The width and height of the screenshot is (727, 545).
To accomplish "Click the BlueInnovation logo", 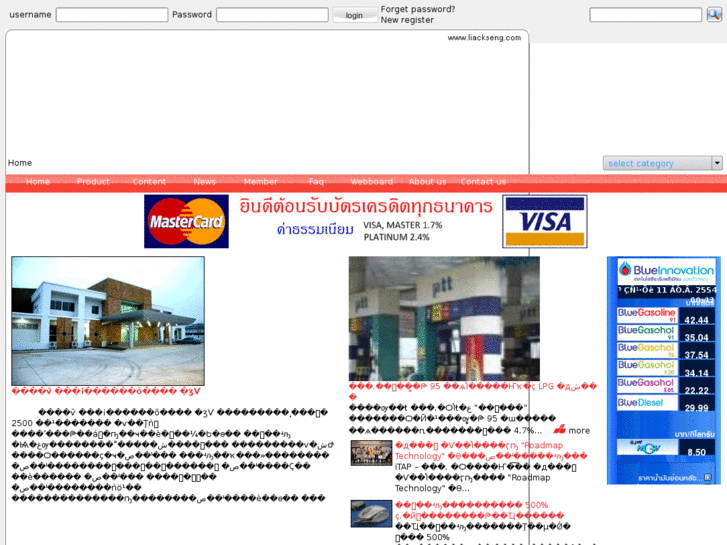I will 666,271.
